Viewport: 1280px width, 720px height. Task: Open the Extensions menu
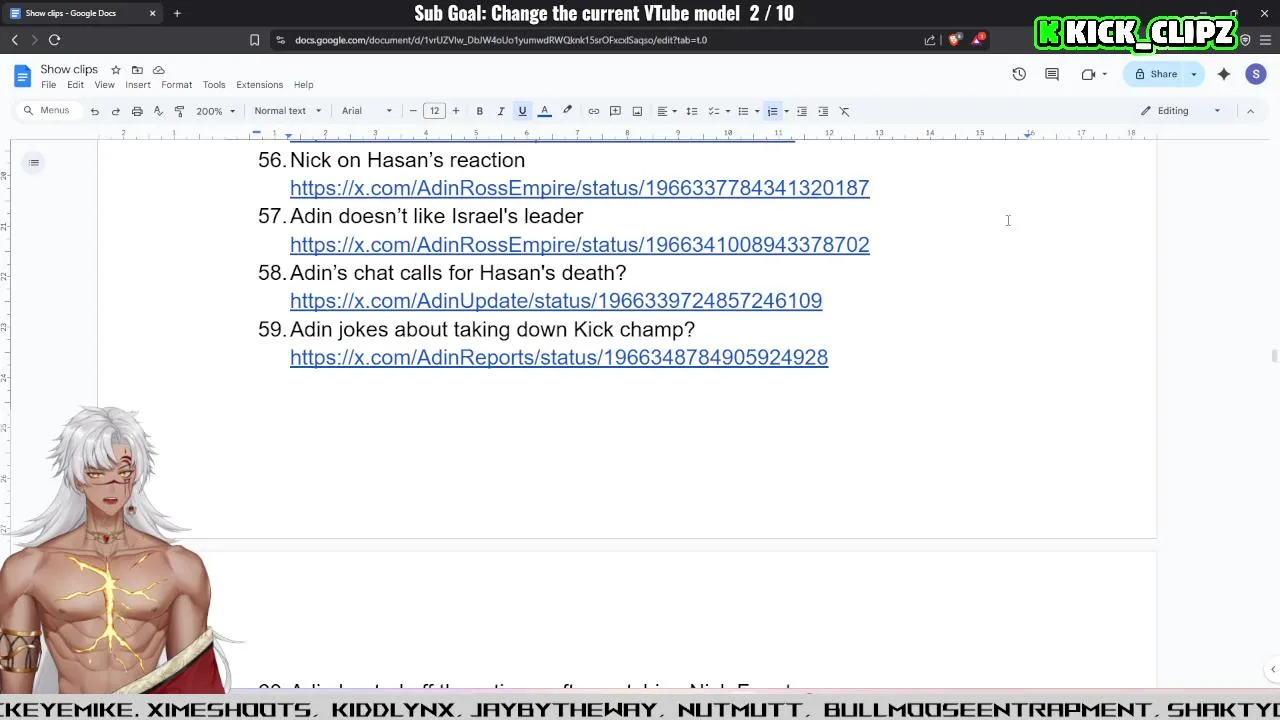(260, 85)
